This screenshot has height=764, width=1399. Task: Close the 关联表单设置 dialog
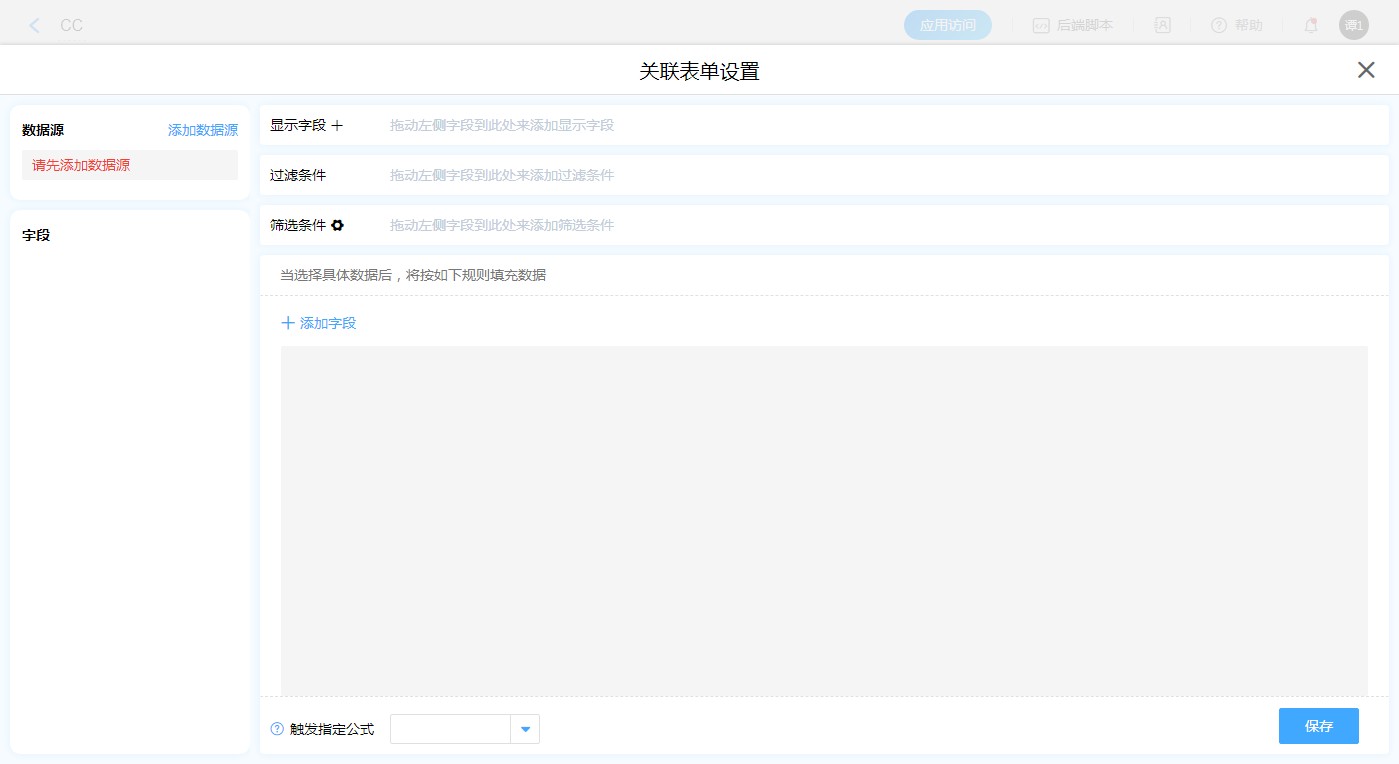(1365, 70)
